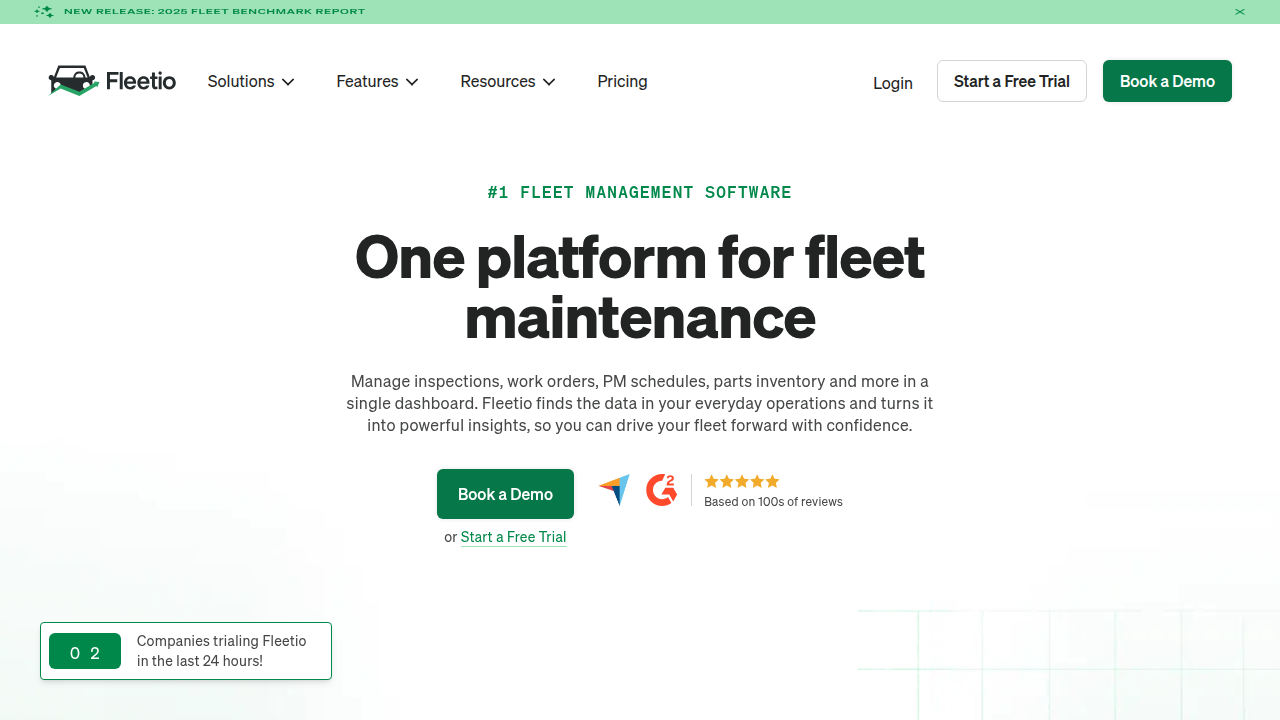
Task: Click Start a Free Trial button in header
Action: pyautogui.click(x=1012, y=81)
